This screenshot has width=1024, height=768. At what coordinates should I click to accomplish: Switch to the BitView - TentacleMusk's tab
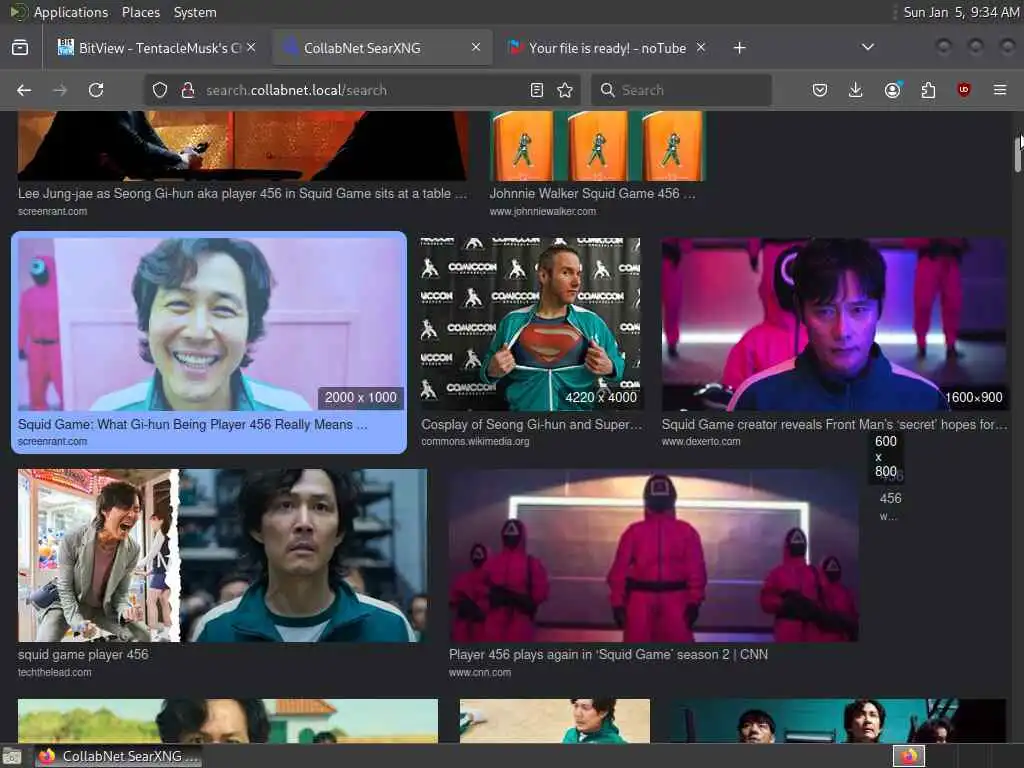tap(157, 48)
